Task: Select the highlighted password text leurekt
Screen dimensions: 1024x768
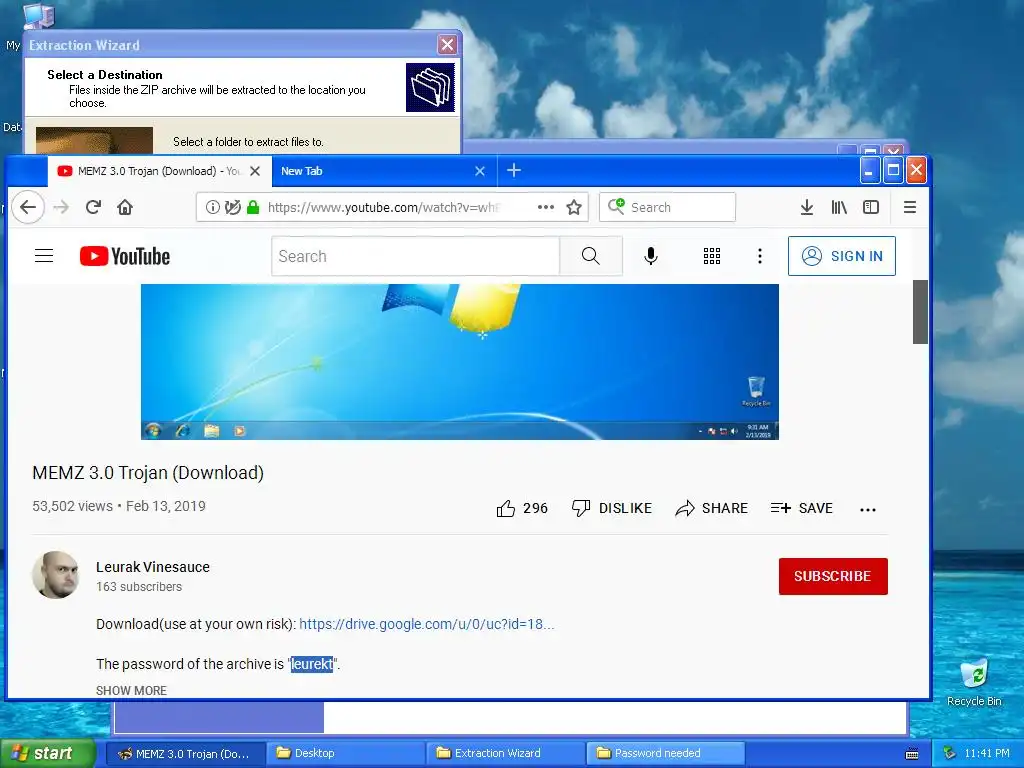Action: pos(312,664)
